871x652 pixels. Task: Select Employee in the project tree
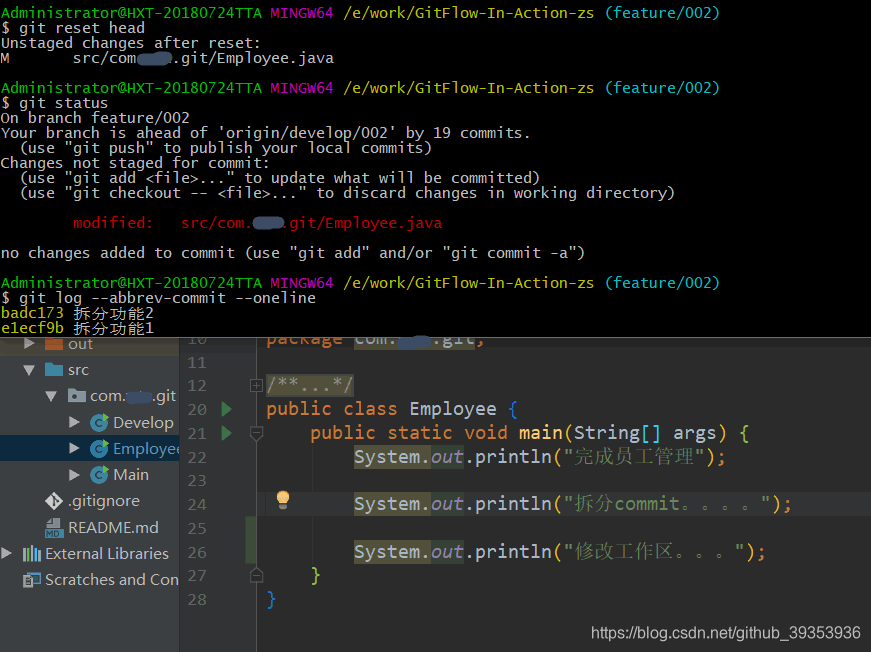point(146,449)
